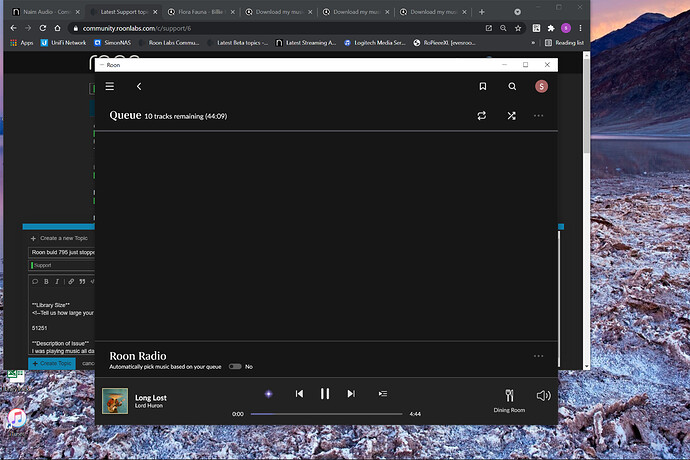690x460 pixels.
Task: Open RoPieeeXL bookmark
Action: [x=444, y=43]
